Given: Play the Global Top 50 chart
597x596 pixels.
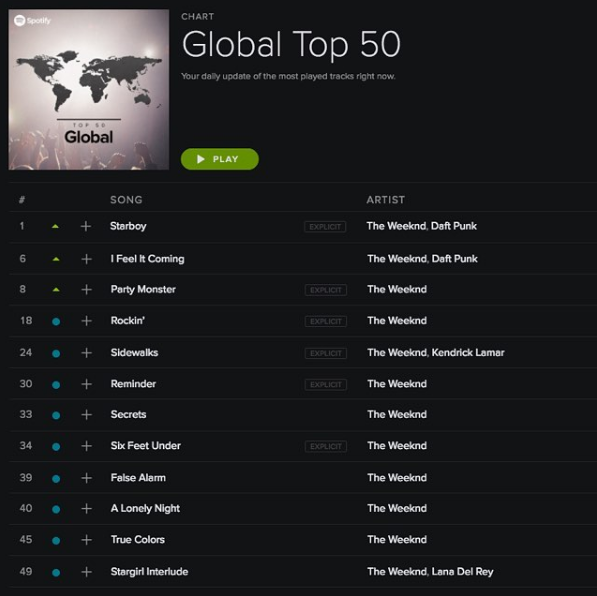Looking at the screenshot, I should [220, 159].
